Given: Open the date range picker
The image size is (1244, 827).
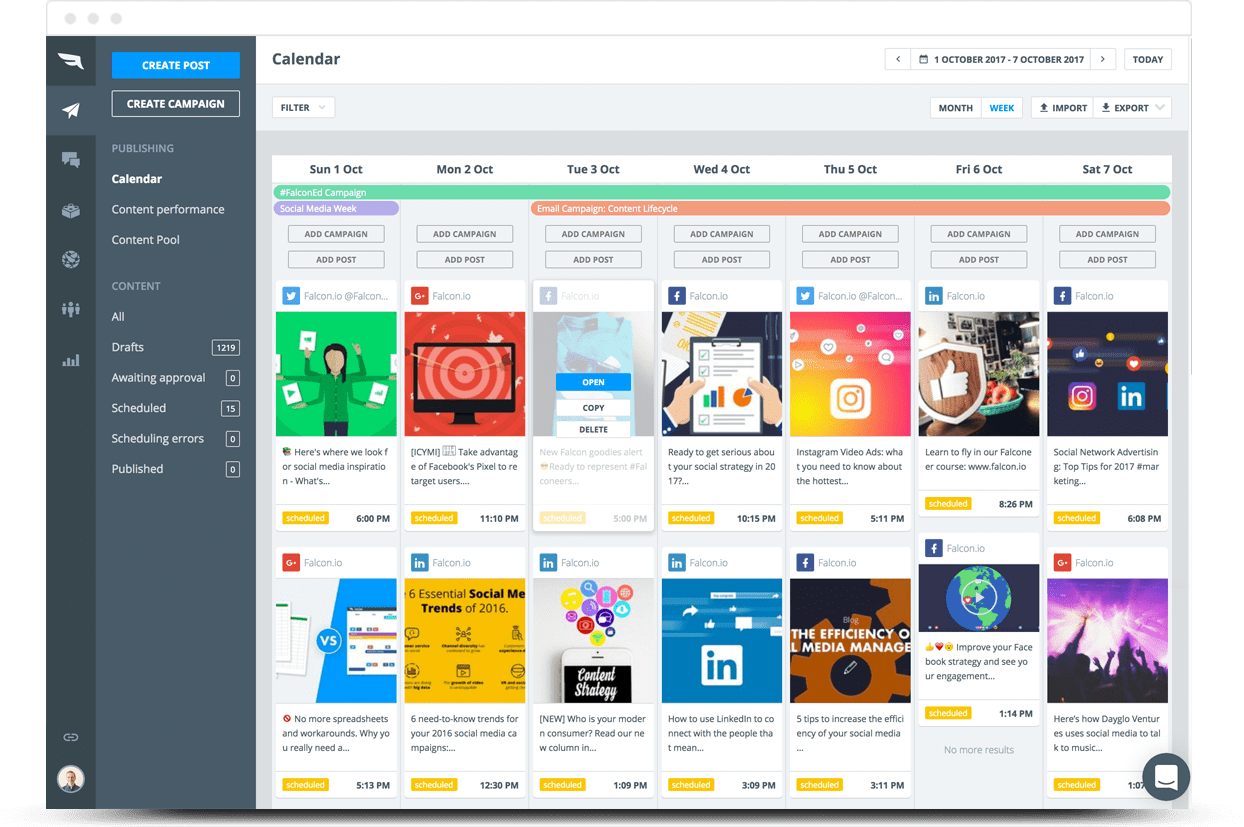Looking at the screenshot, I should pos(1000,60).
